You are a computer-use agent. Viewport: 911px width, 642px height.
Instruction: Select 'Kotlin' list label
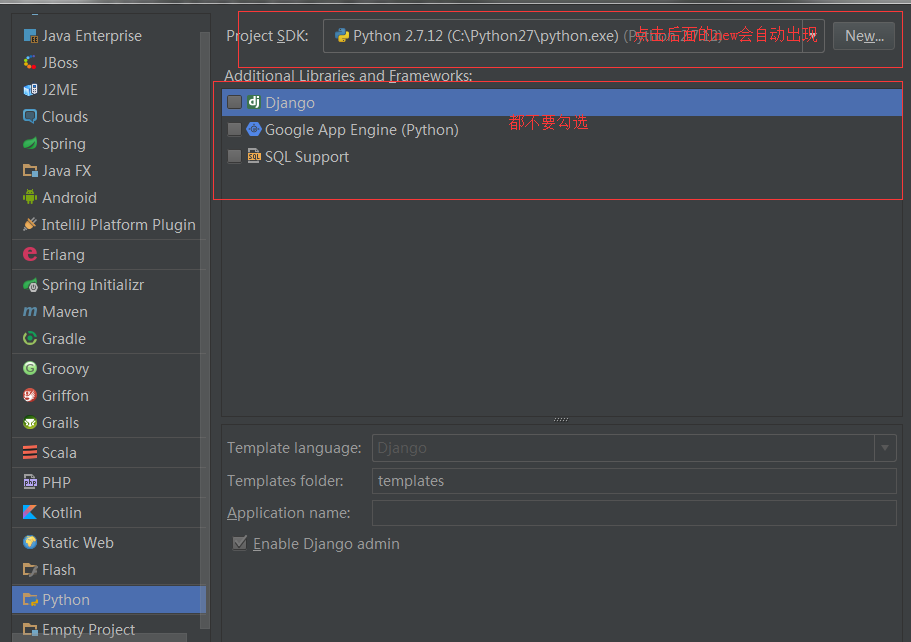[x=62, y=512]
